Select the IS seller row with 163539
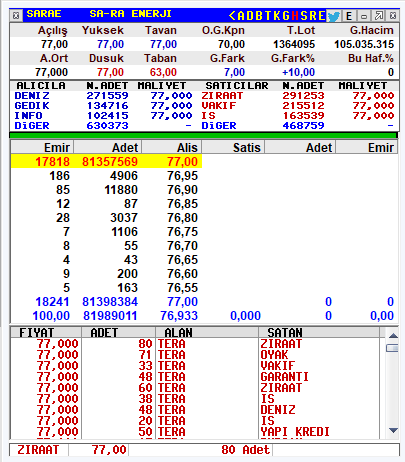The height and width of the screenshot is (462, 405). tap(298, 116)
